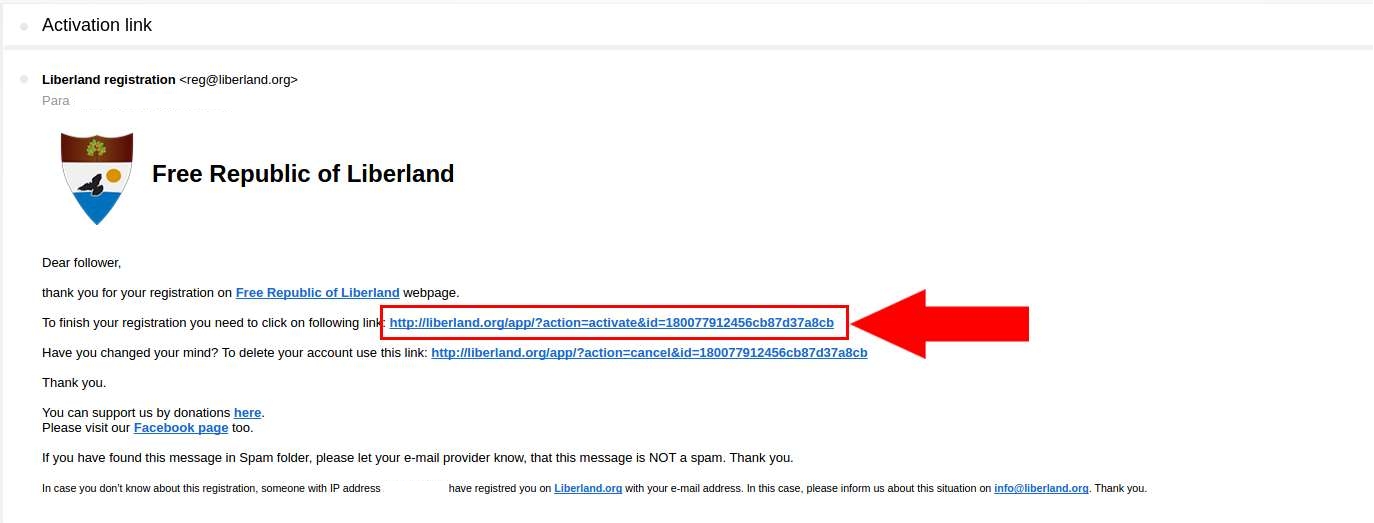Viewport: 1374px width, 523px height.
Task: Select the 'Activation link' subject title
Action: [x=97, y=25]
